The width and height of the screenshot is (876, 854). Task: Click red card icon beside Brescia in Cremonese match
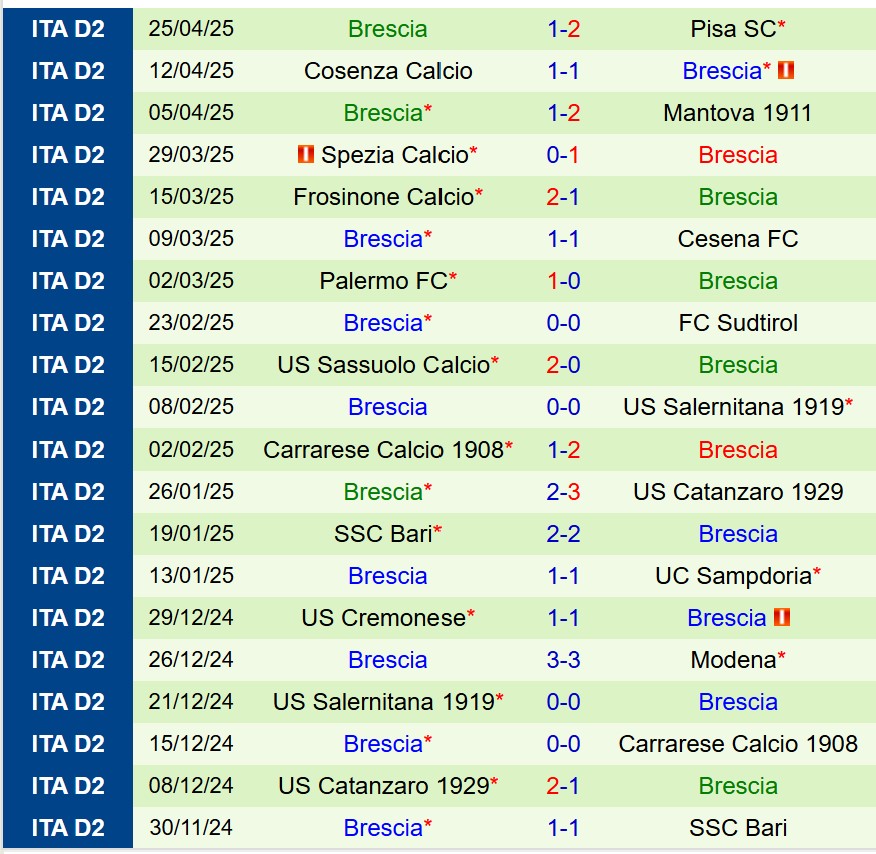[x=782, y=618]
